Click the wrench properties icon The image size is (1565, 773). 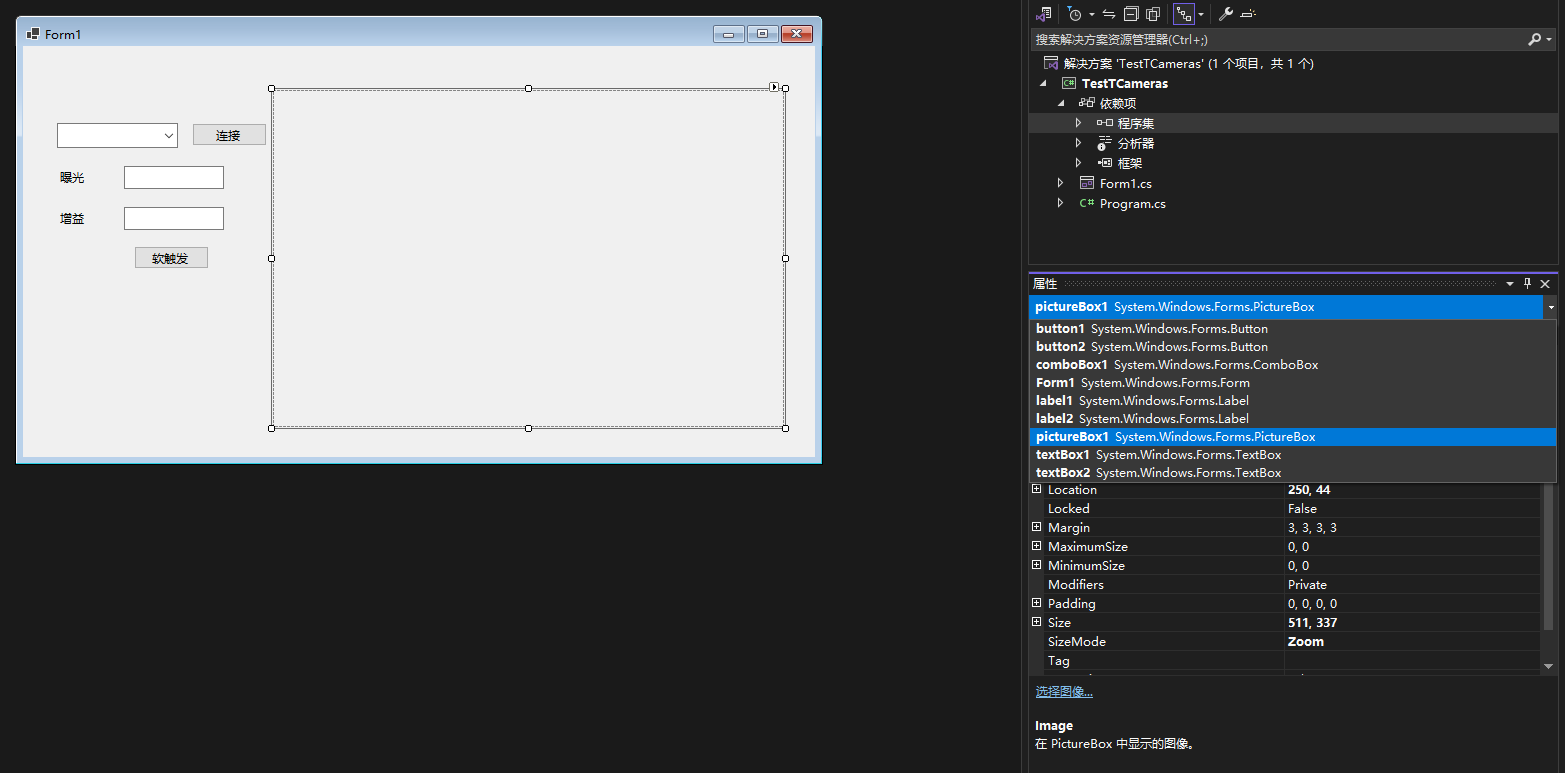(x=1225, y=14)
